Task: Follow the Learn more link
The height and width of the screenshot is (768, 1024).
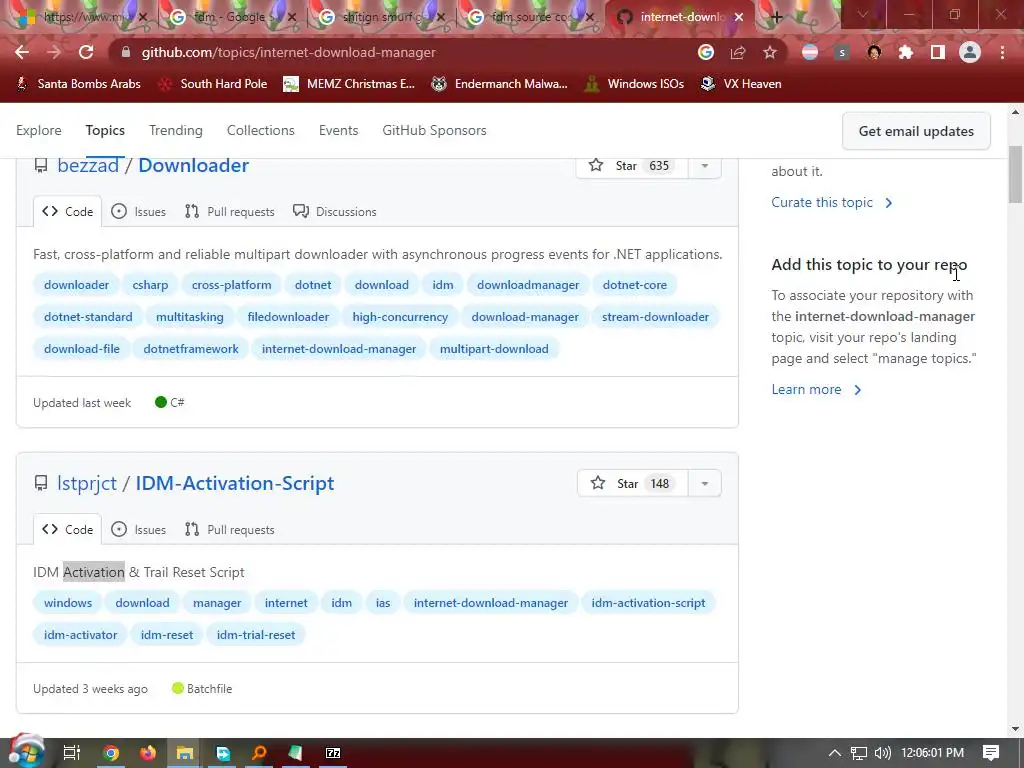Action: point(816,389)
